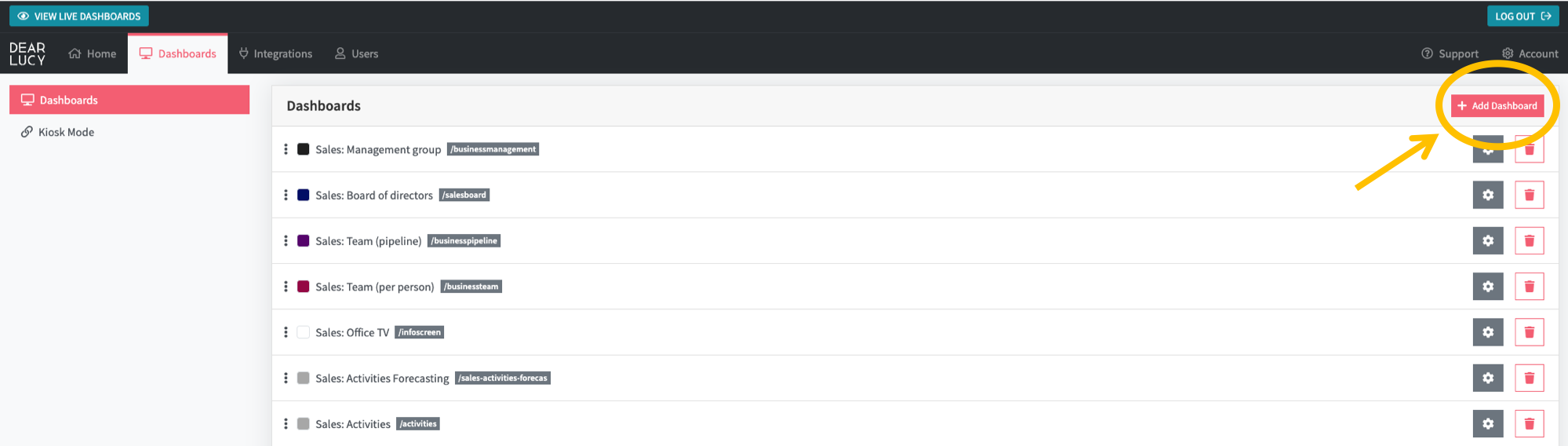
Task: Open the Account settings link
Action: 1530,53
